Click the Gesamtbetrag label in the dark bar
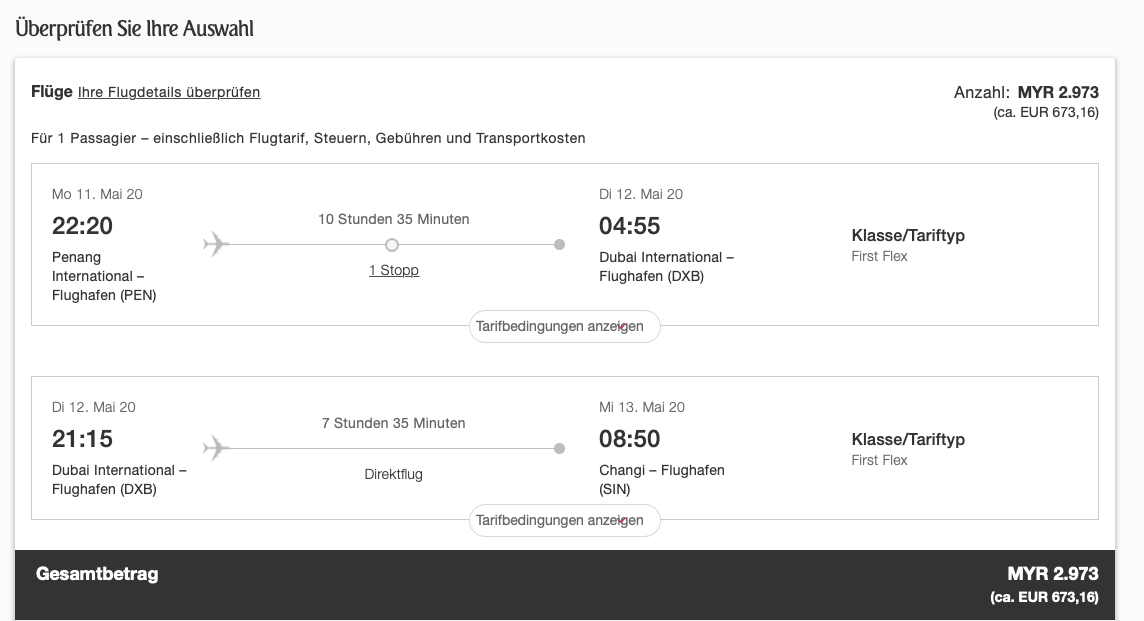 tap(97, 574)
